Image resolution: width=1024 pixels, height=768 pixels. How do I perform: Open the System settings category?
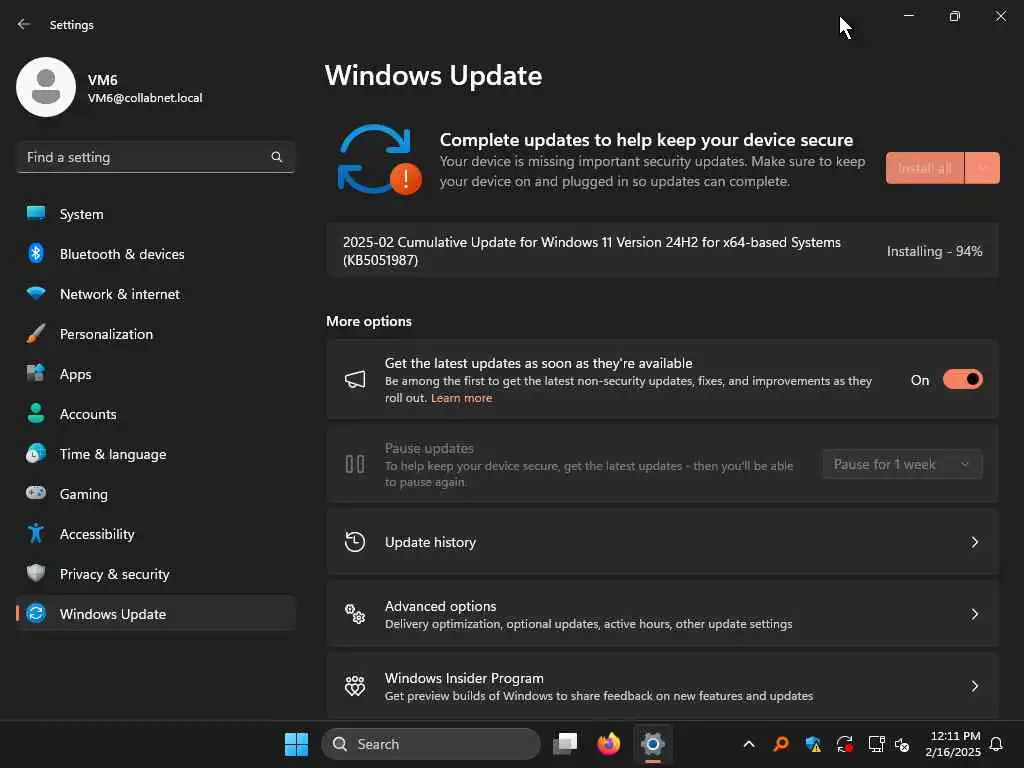coord(156,214)
